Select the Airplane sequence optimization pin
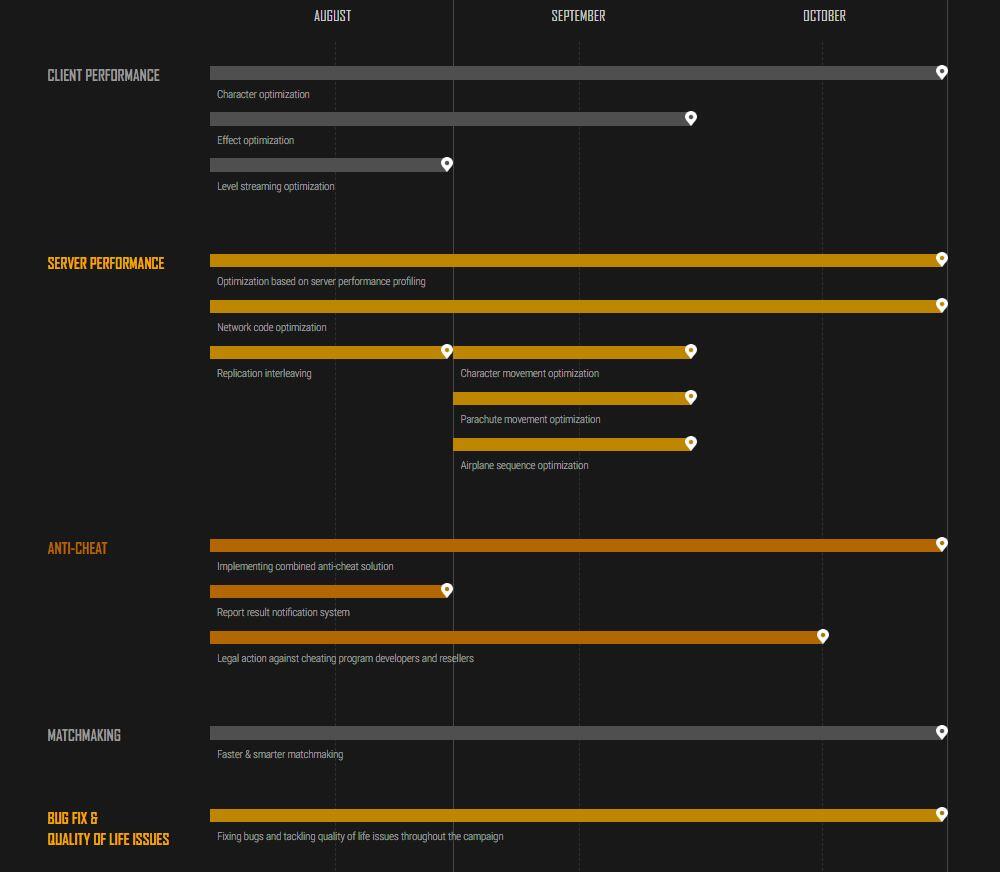This screenshot has width=1000, height=872. coord(690,443)
